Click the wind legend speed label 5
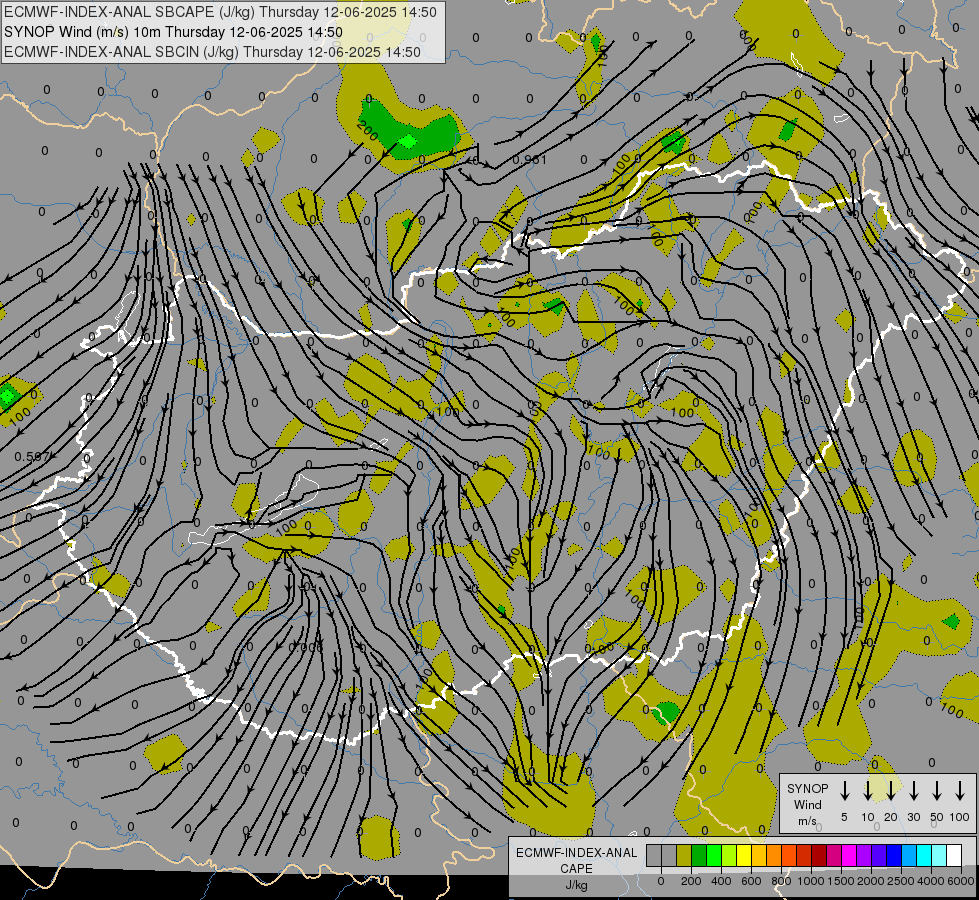 (x=844, y=817)
